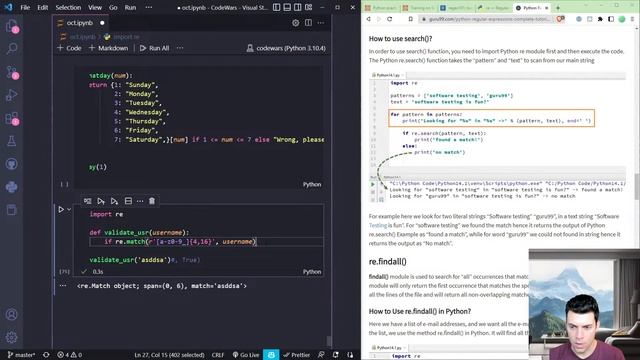
Task: Open the Run and Debug view
Action: 11,95
